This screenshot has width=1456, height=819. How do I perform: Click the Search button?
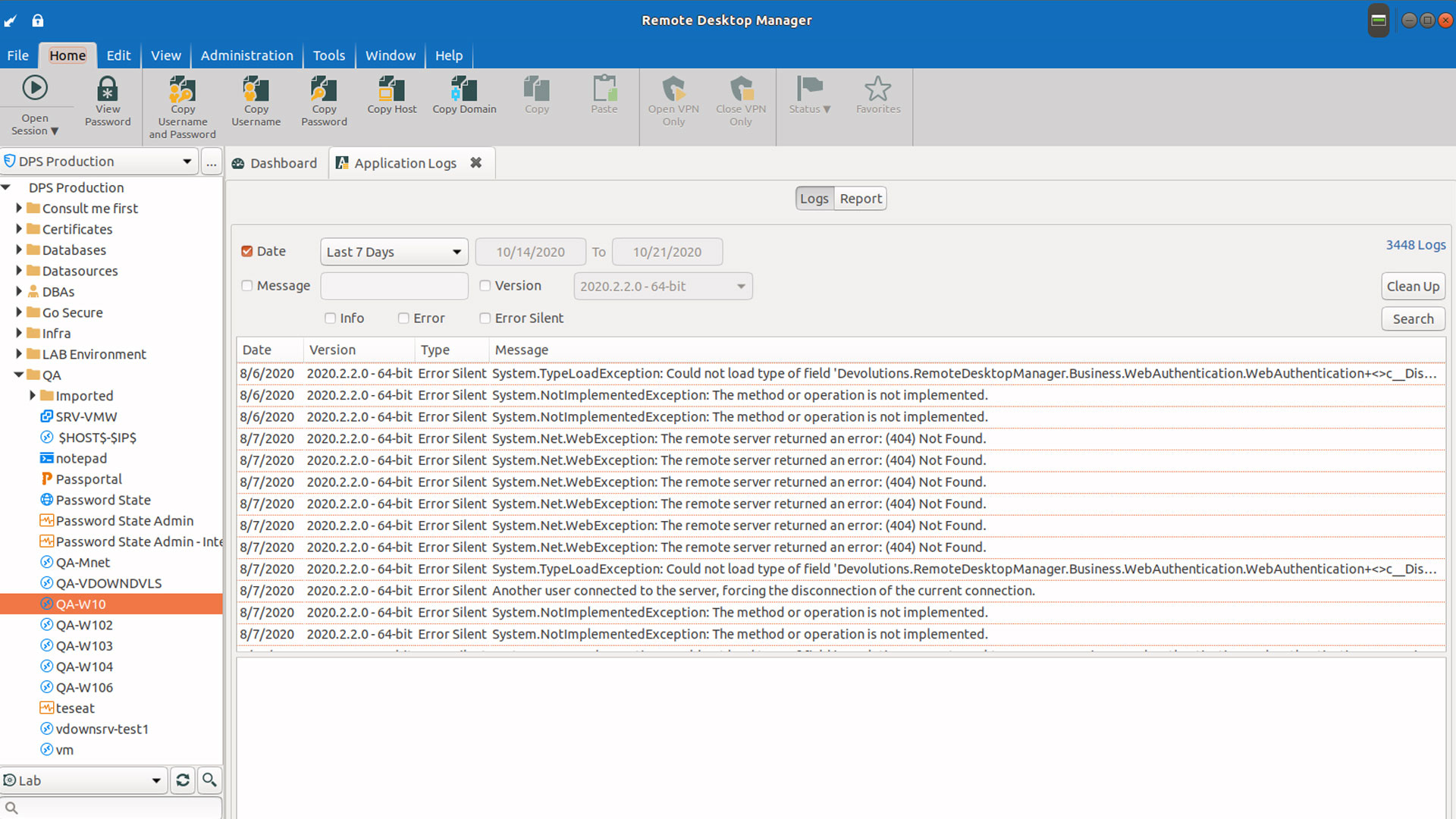pos(1413,318)
